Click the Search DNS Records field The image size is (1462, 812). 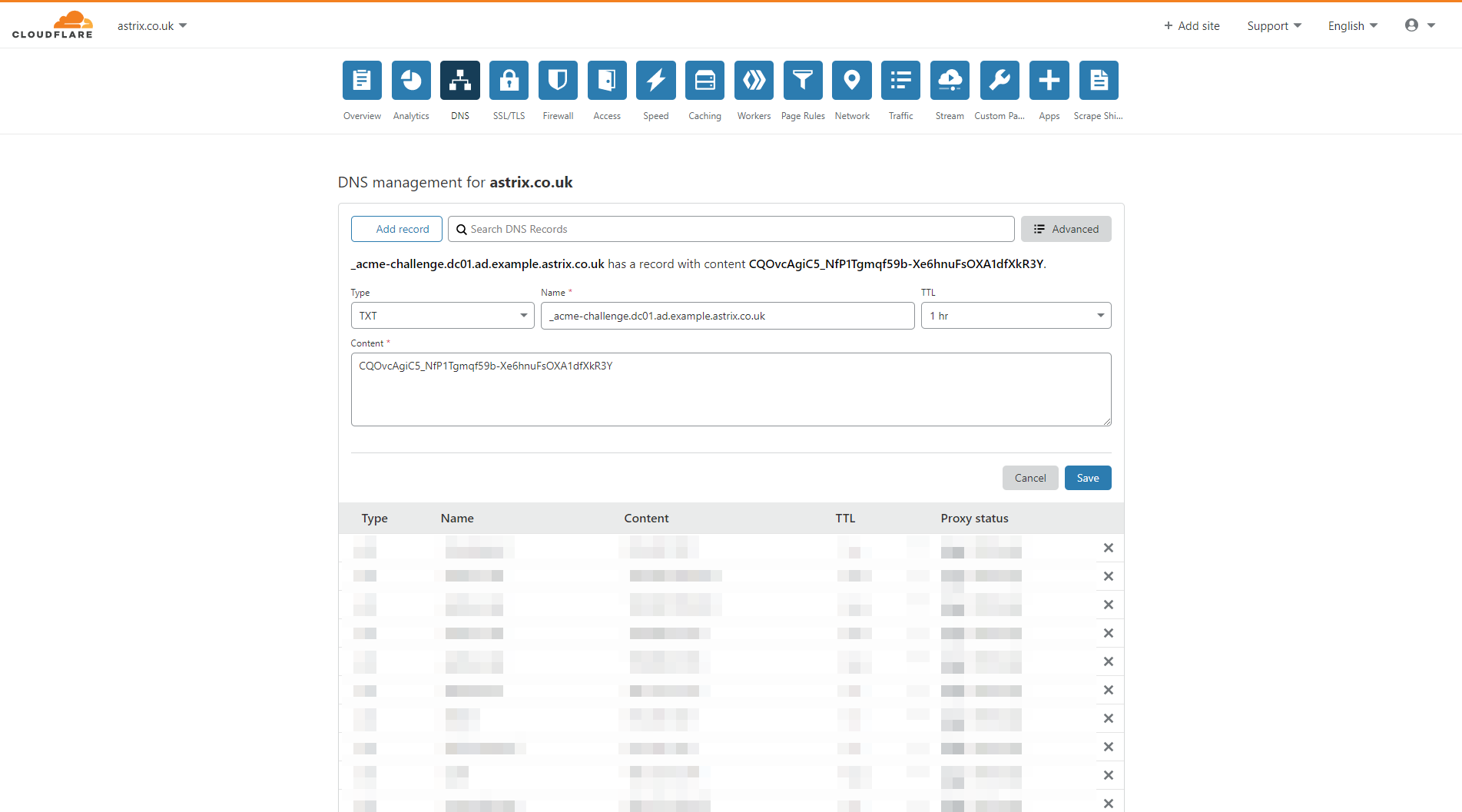click(x=730, y=228)
